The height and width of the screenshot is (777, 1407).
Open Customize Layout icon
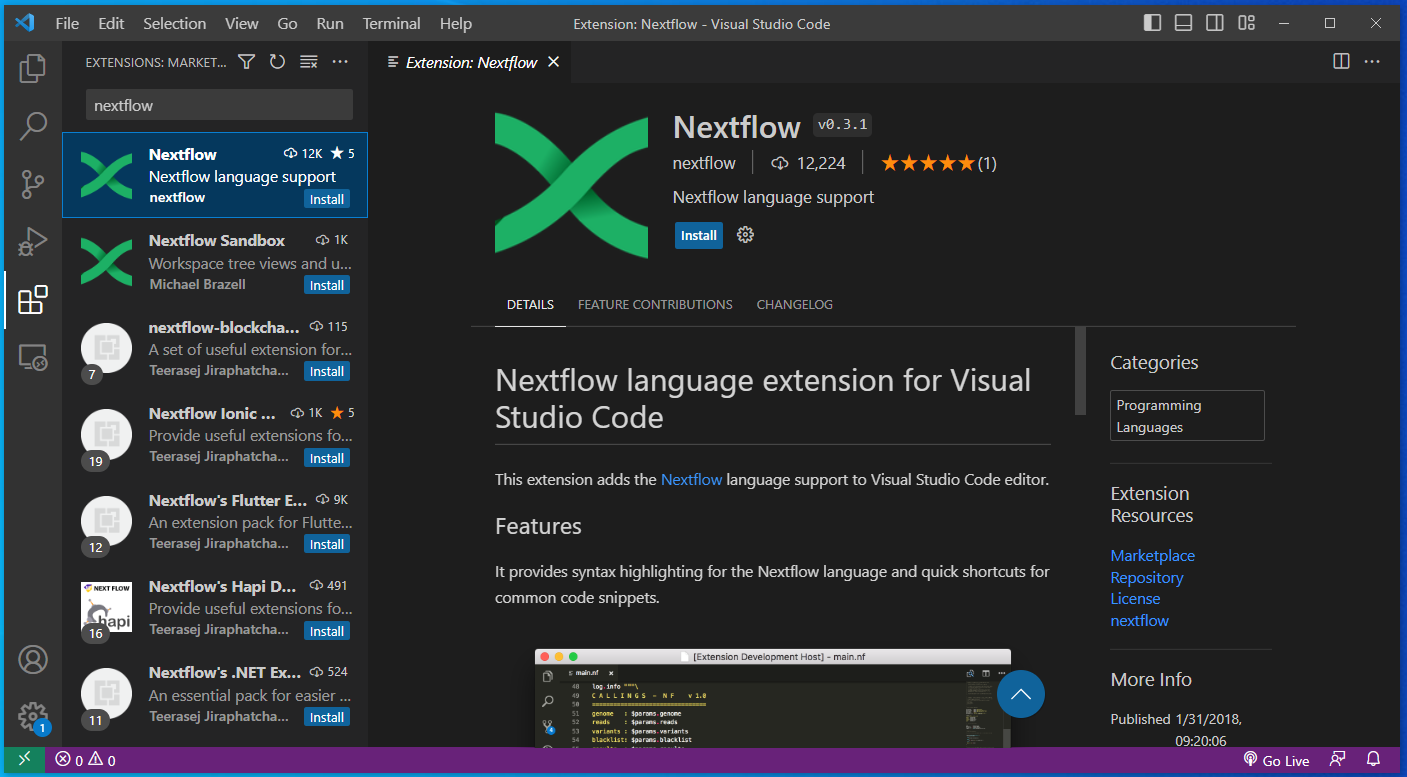(x=1246, y=23)
